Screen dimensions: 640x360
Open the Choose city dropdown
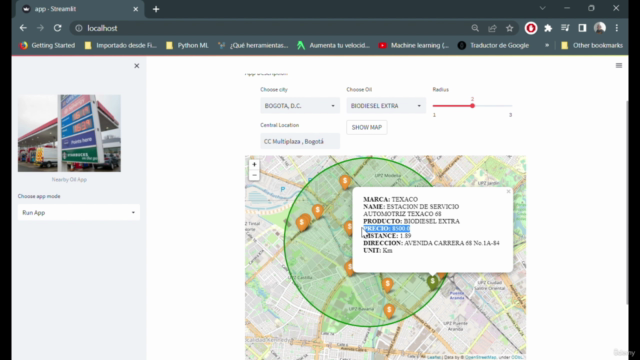click(300, 106)
